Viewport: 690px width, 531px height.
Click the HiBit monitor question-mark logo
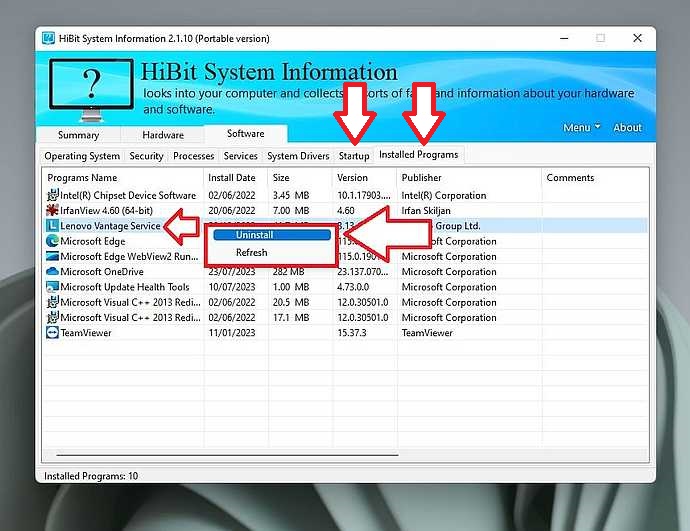pyautogui.click(x=91, y=90)
